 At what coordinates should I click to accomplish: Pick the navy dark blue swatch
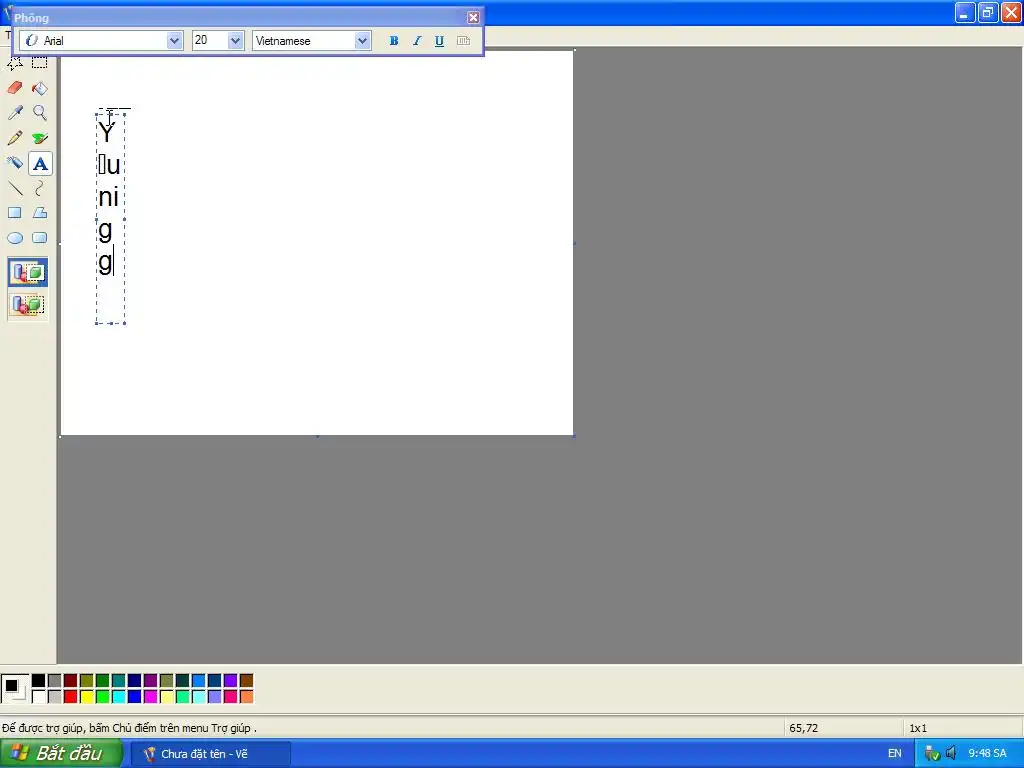pos(135,680)
